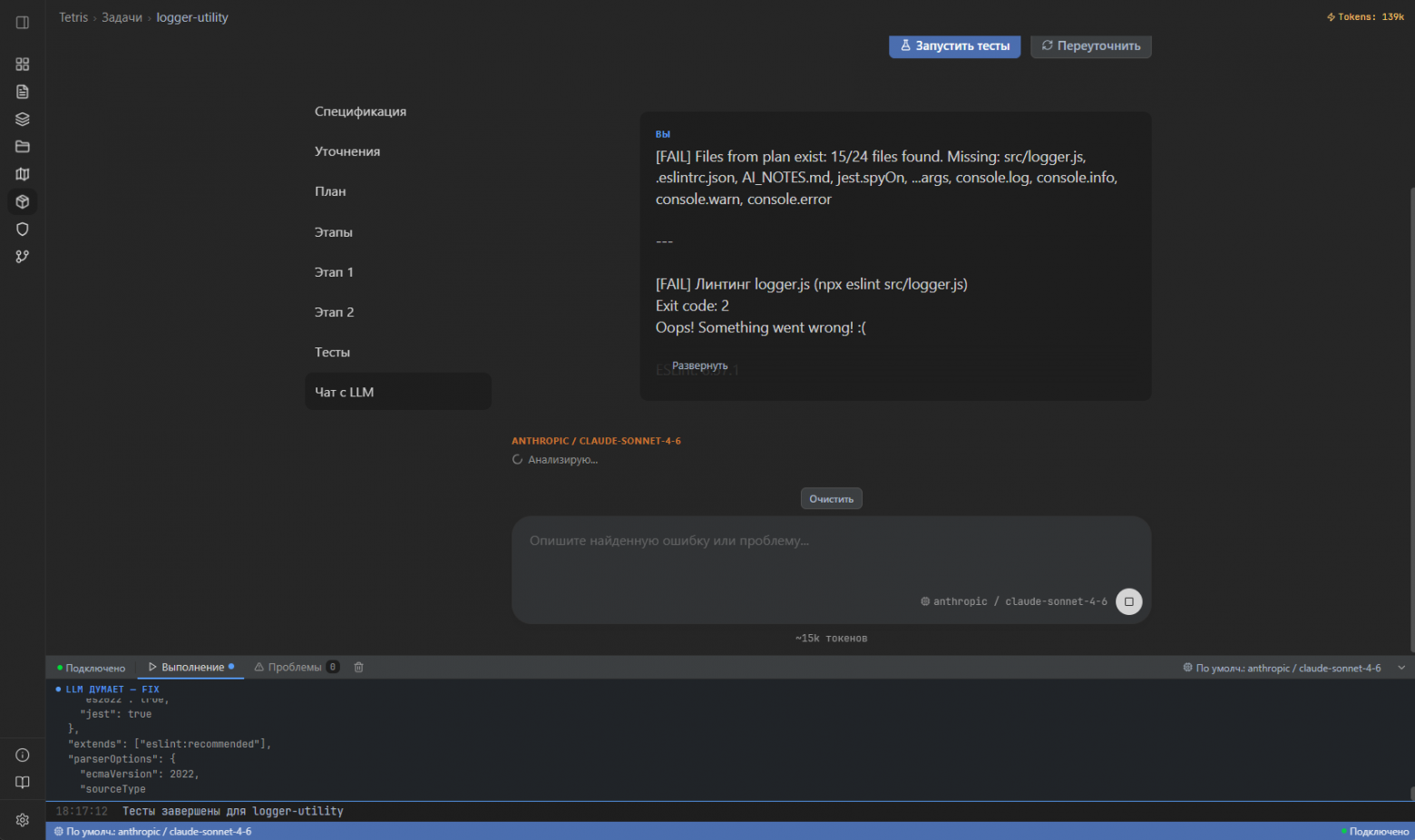
Task: Collapse bottom panel with chevron
Action: [1401, 668]
